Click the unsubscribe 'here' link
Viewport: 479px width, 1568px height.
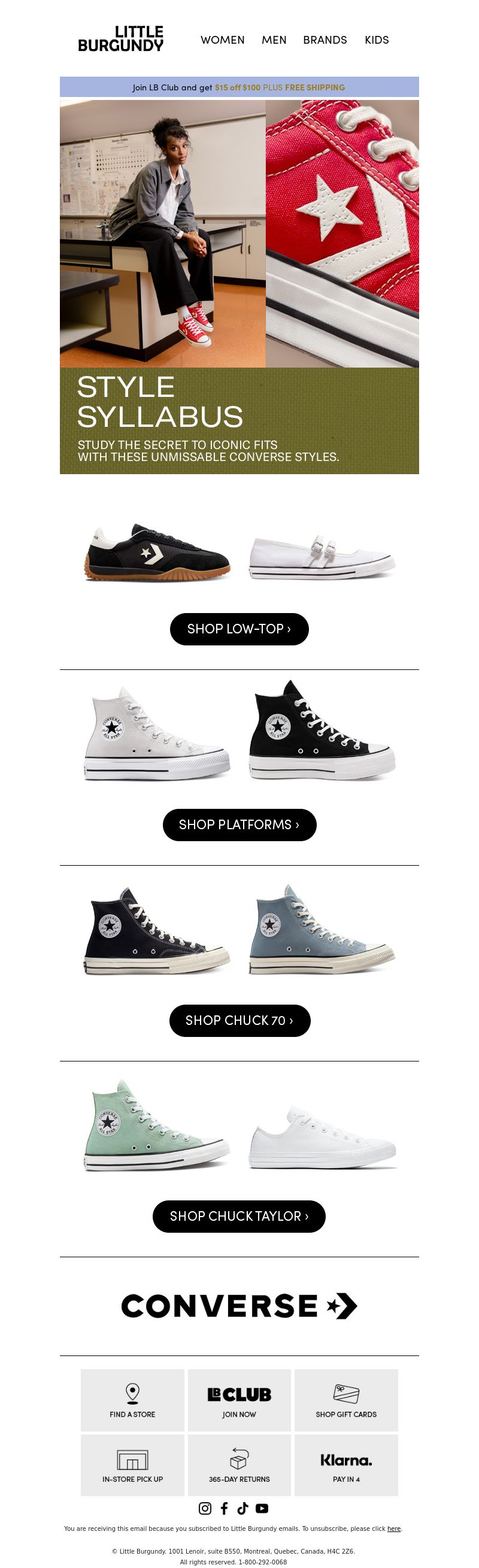tap(394, 1528)
